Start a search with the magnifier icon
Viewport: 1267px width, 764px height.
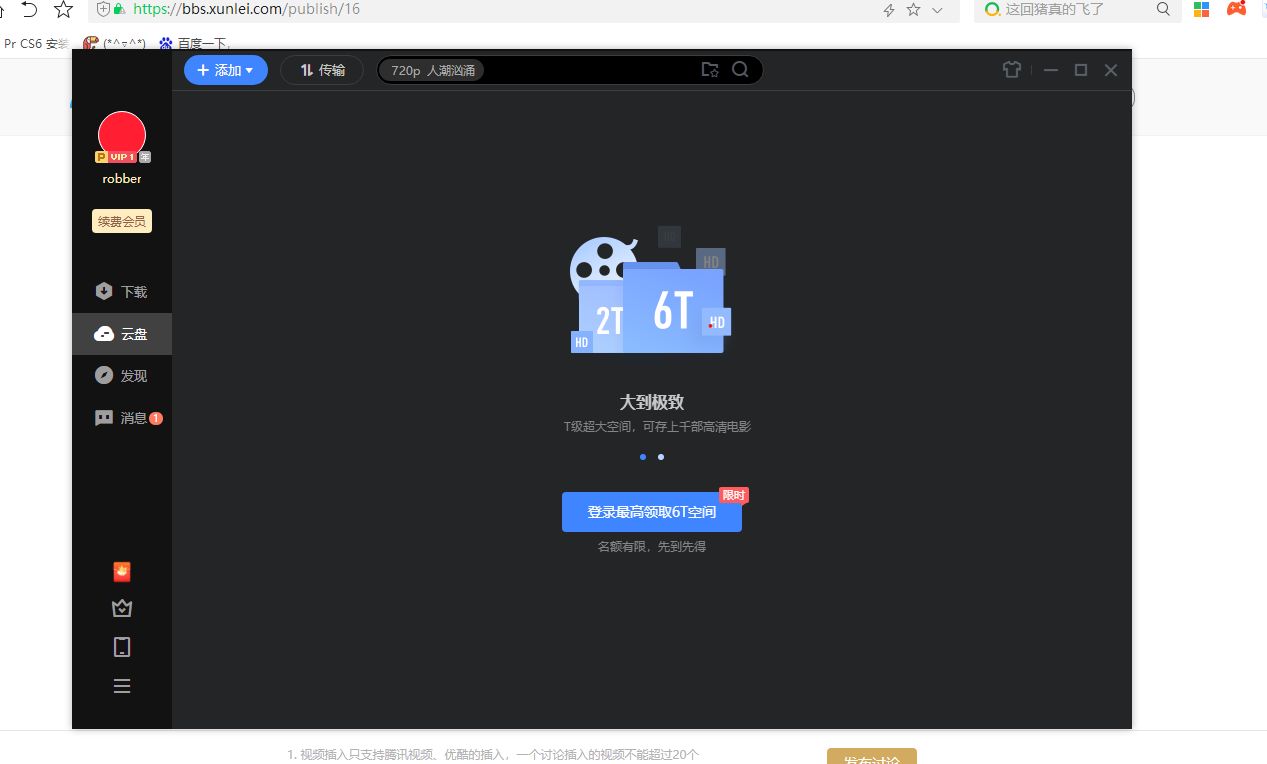(x=740, y=70)
